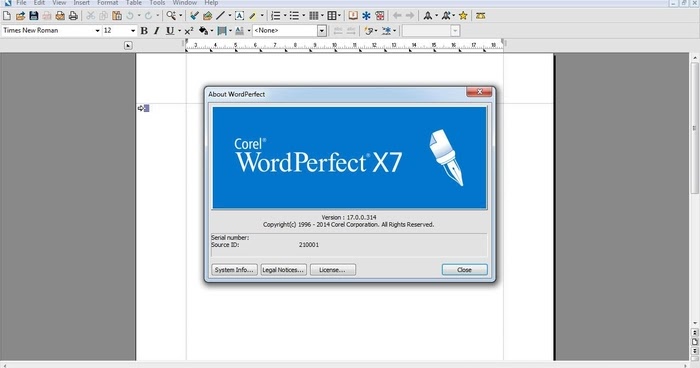Open the empty dropdown at toolbar end
The image size is (700, 368).
[x=455, y=31]
